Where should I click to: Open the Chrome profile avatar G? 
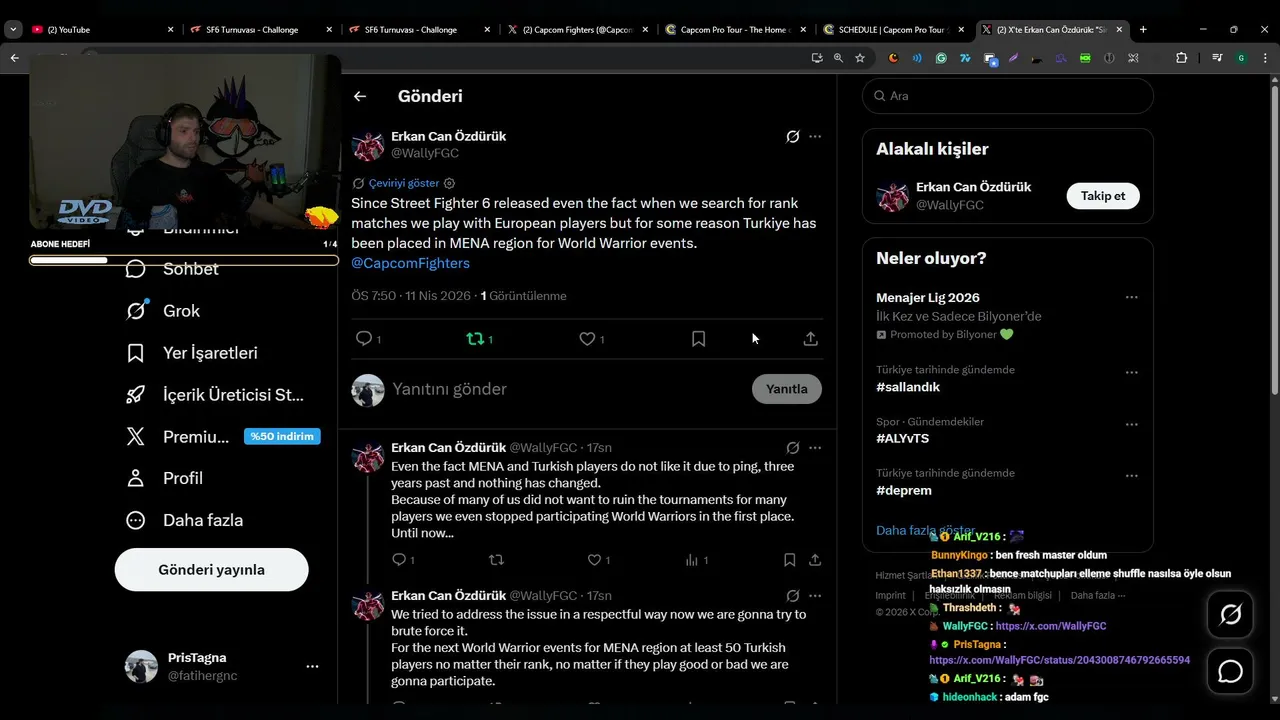[1241, 58]
